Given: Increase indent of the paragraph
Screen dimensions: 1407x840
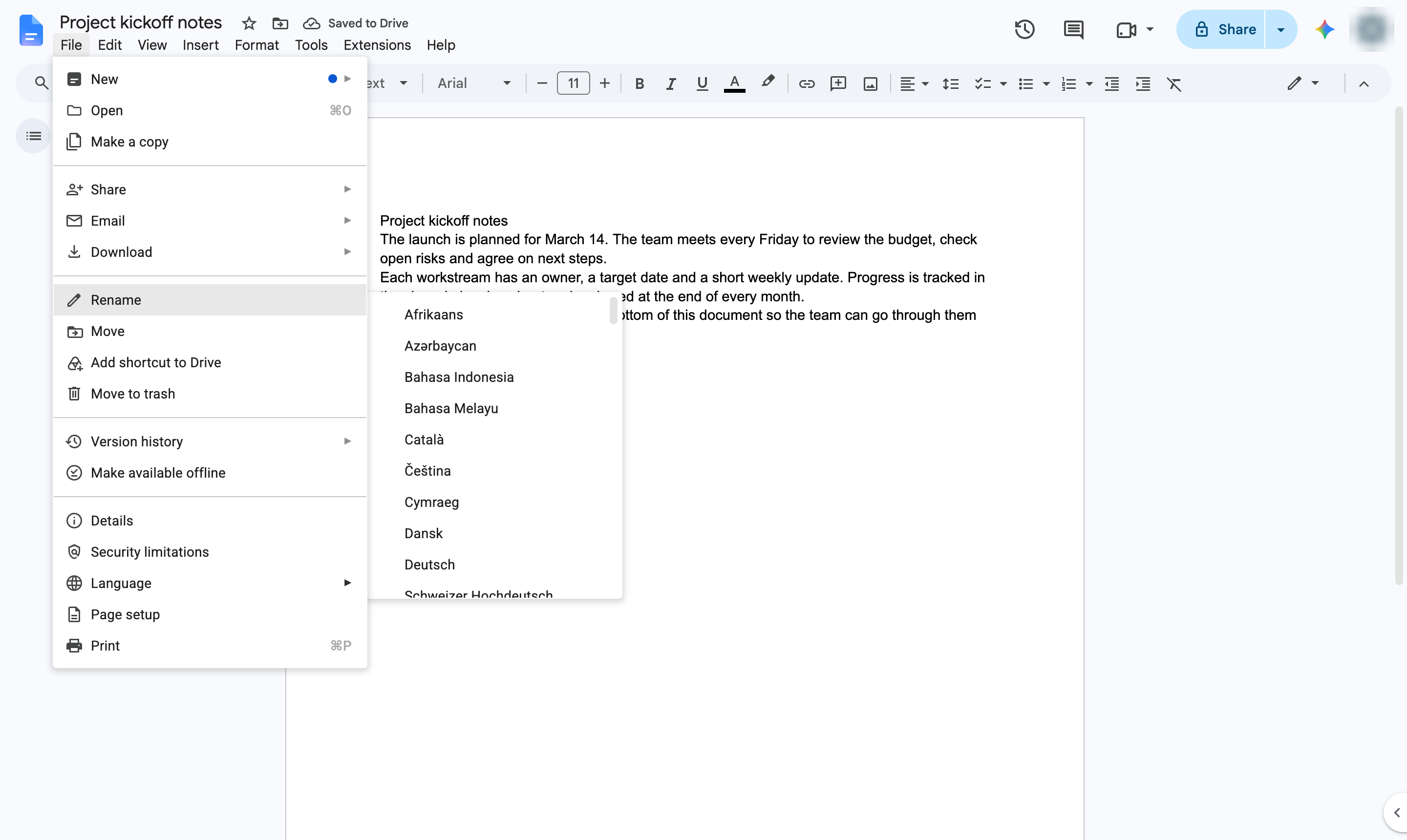Looking at the screenshot, I should click(1143, 84).
